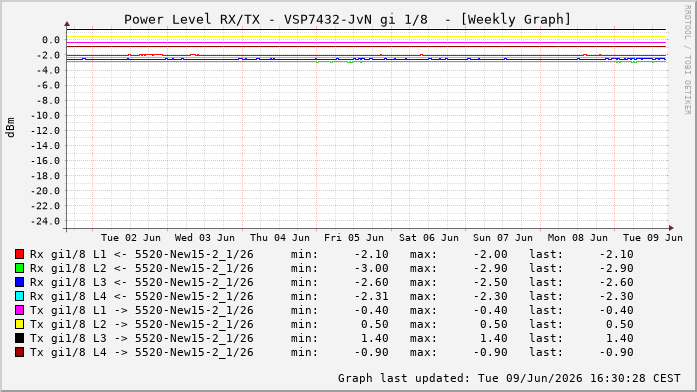Click the Tue 09 Jun axis label

coord(653,238)
